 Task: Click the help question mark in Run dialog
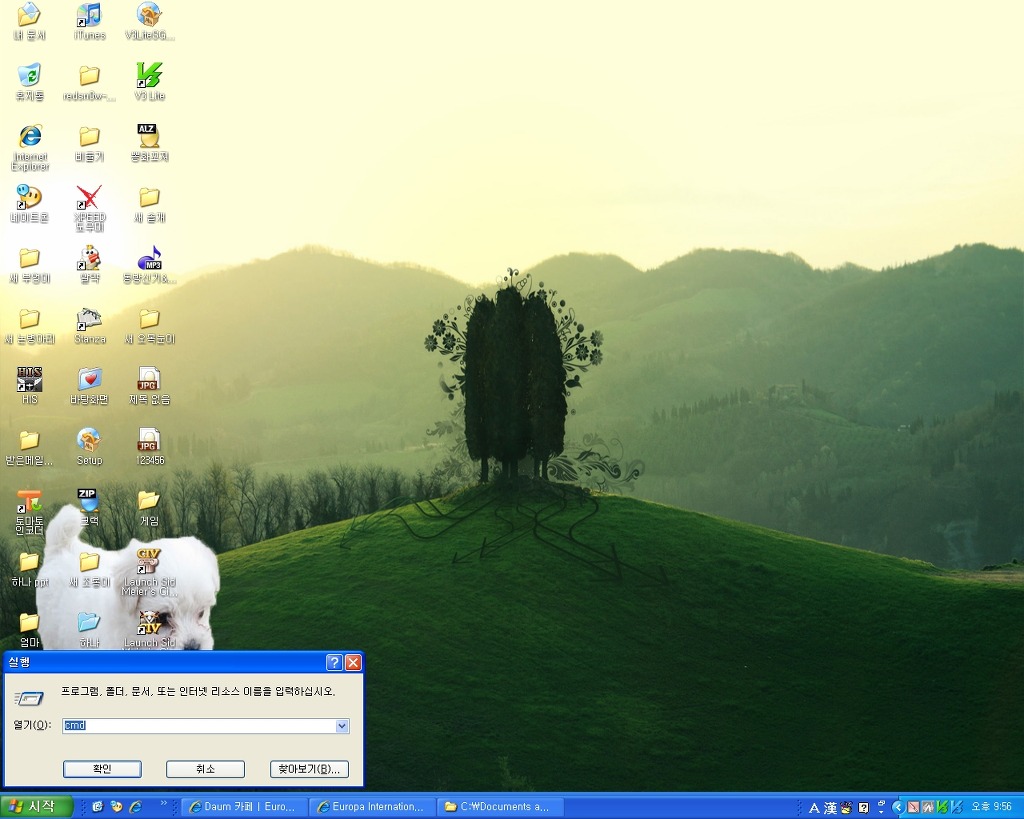pos(334,663)
